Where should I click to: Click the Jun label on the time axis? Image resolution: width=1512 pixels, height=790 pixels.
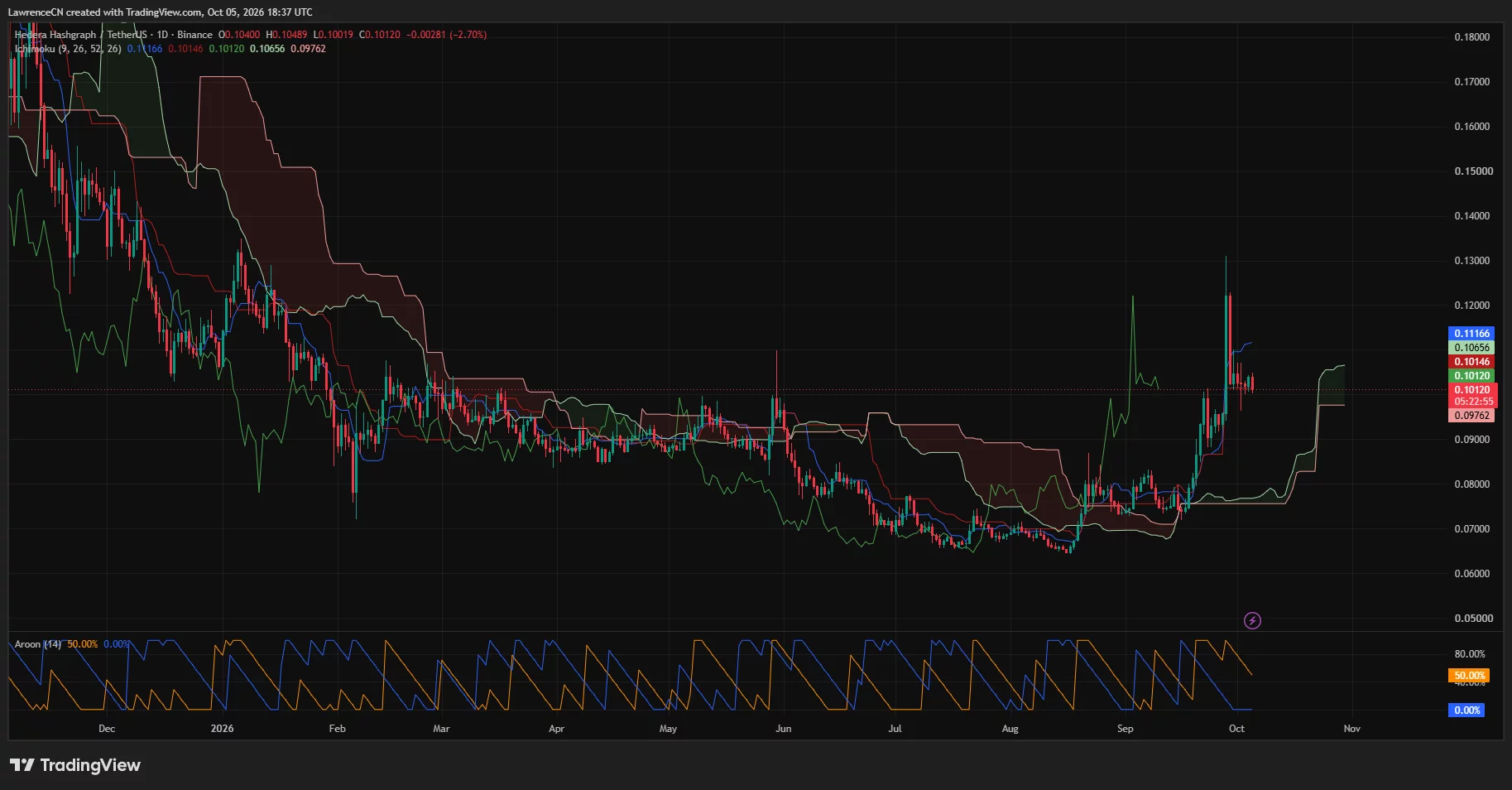coord(783,729)
